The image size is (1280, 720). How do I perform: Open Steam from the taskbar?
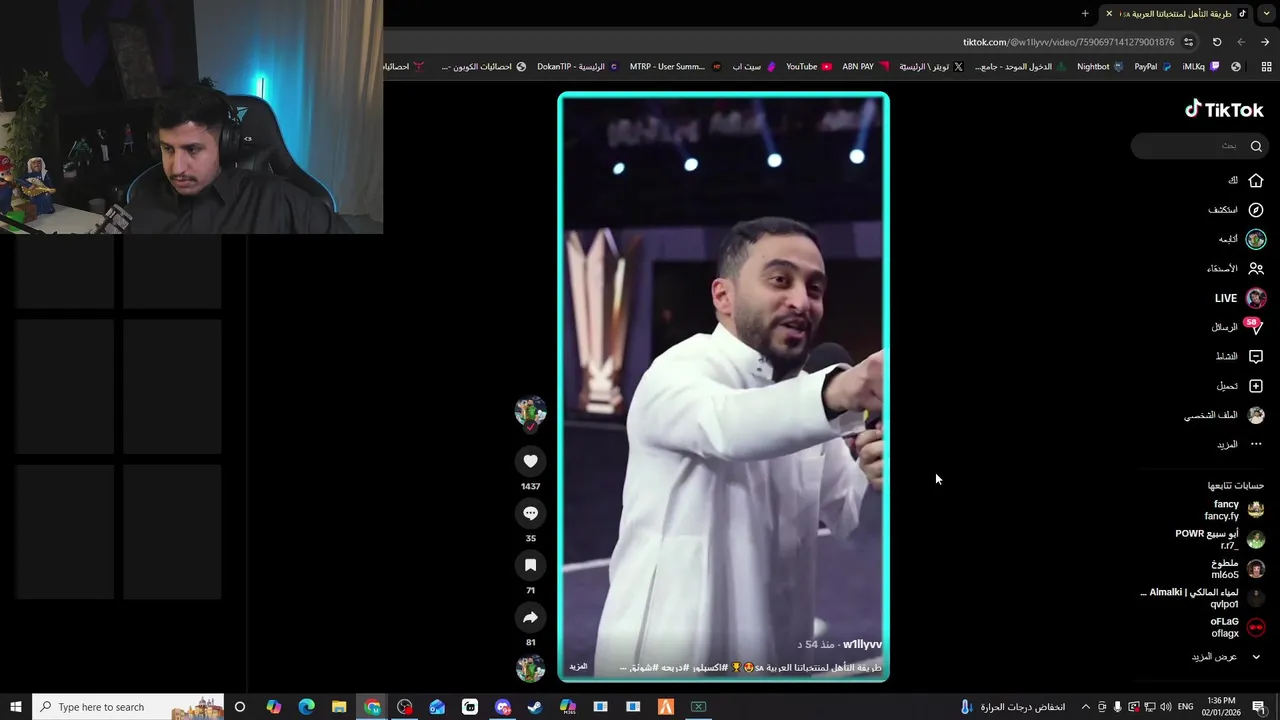(535, 707)
